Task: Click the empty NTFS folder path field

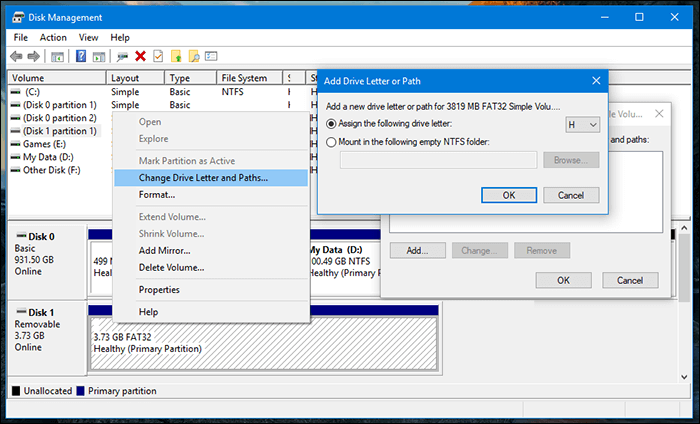Action: [x=438, y=160]
